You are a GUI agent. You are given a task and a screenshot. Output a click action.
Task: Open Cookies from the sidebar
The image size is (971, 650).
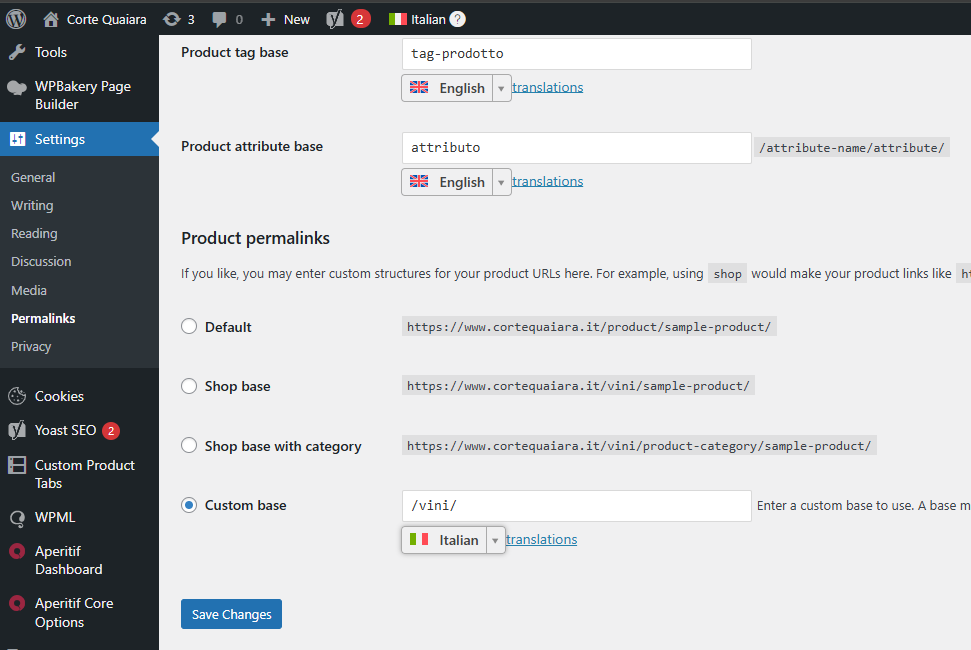click(59, 396)
